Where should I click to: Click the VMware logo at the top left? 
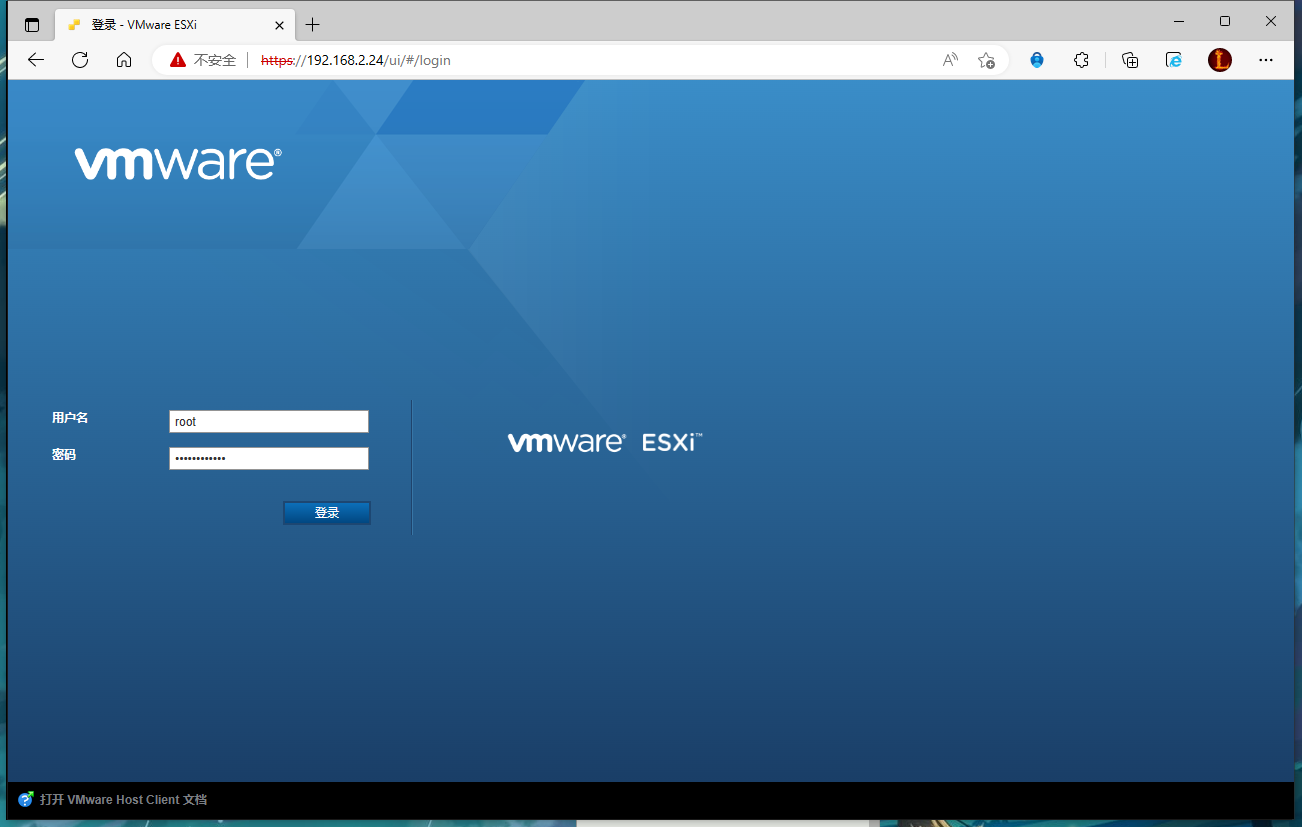(x=178, y=164)
